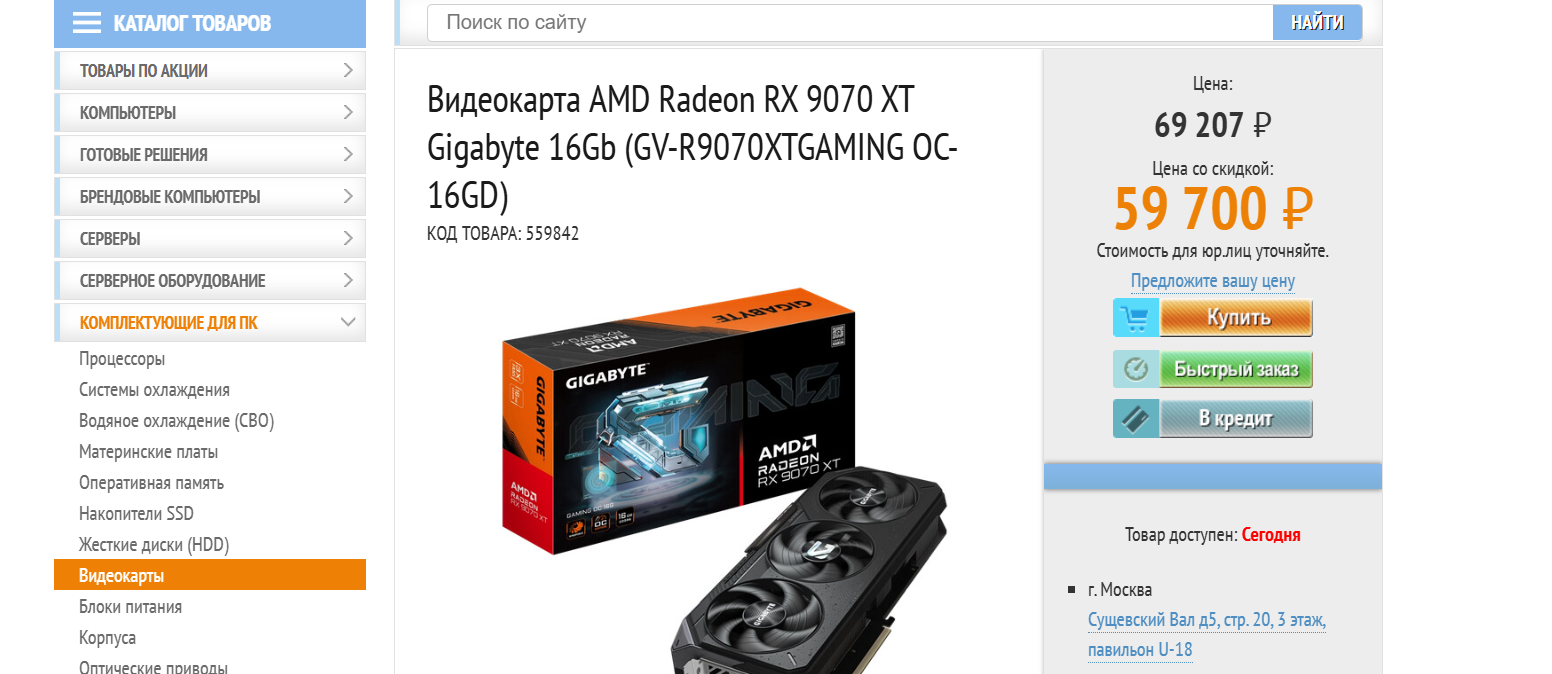Click the credit card icon beside В кредит
1552x674 pixels.
click(1135, 419)
